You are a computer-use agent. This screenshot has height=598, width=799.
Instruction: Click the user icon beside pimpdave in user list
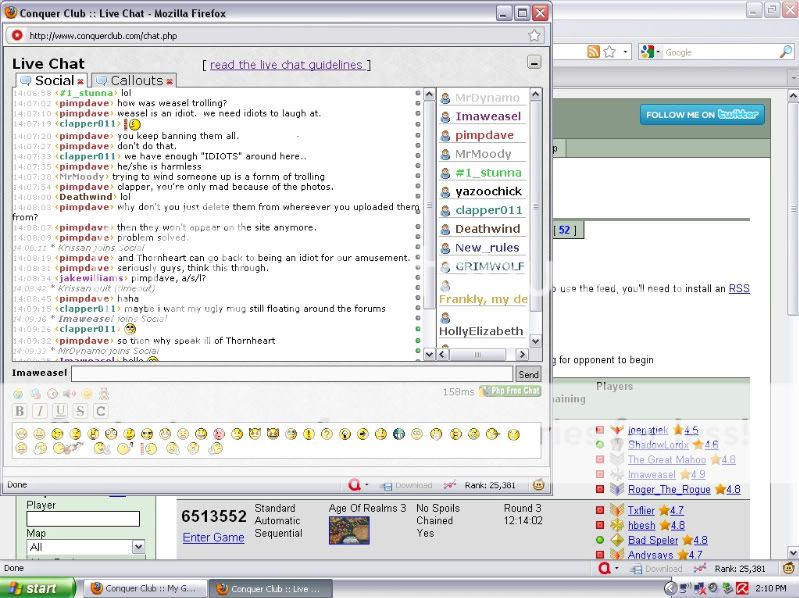coord(445,135)
